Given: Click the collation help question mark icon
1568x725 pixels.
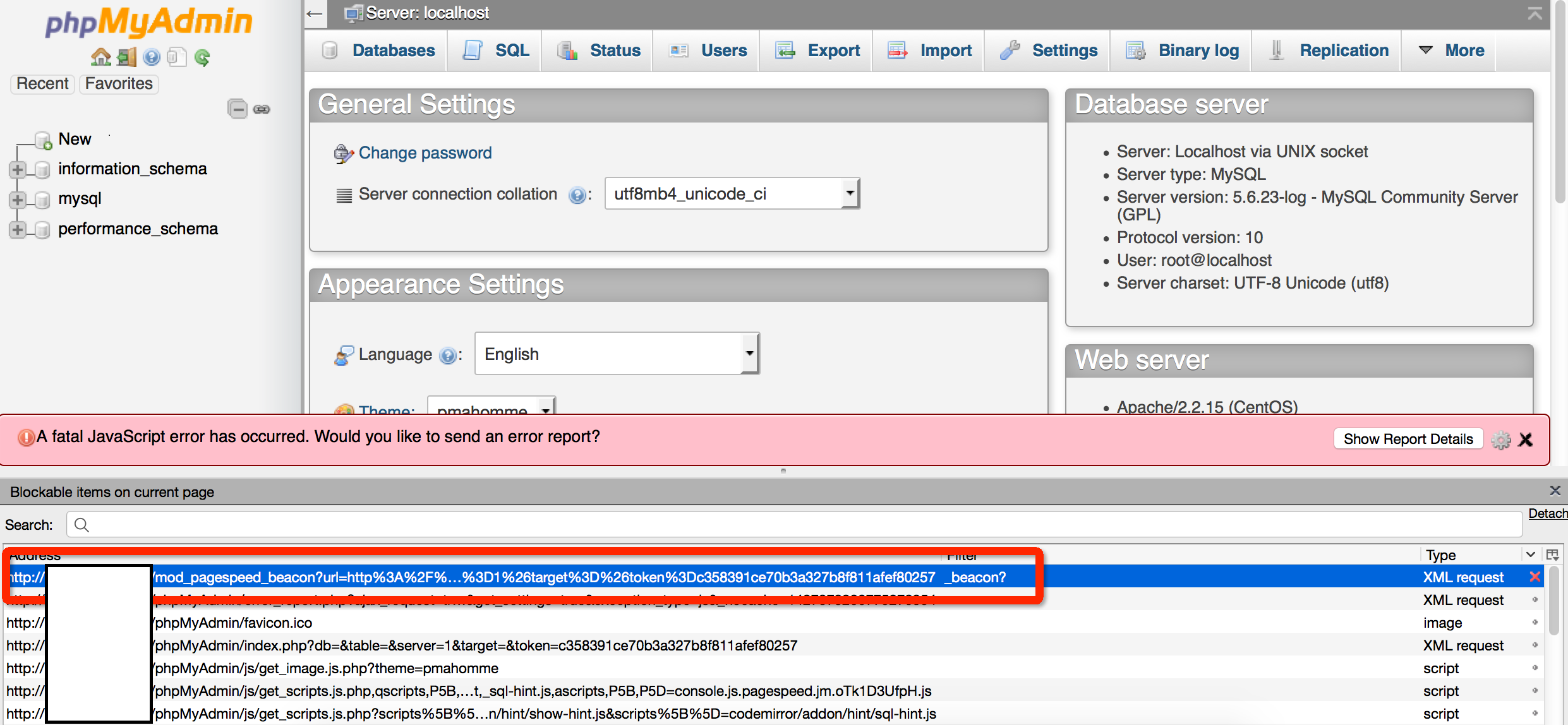Looking at the screenshot, I should [x=577, y=195].
